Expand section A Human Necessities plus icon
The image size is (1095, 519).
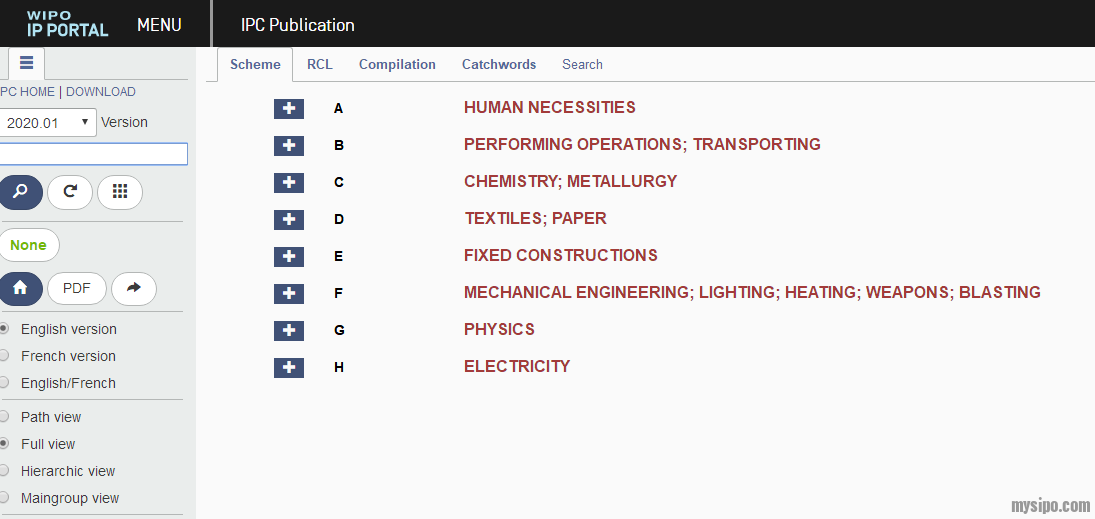[289, 108]
